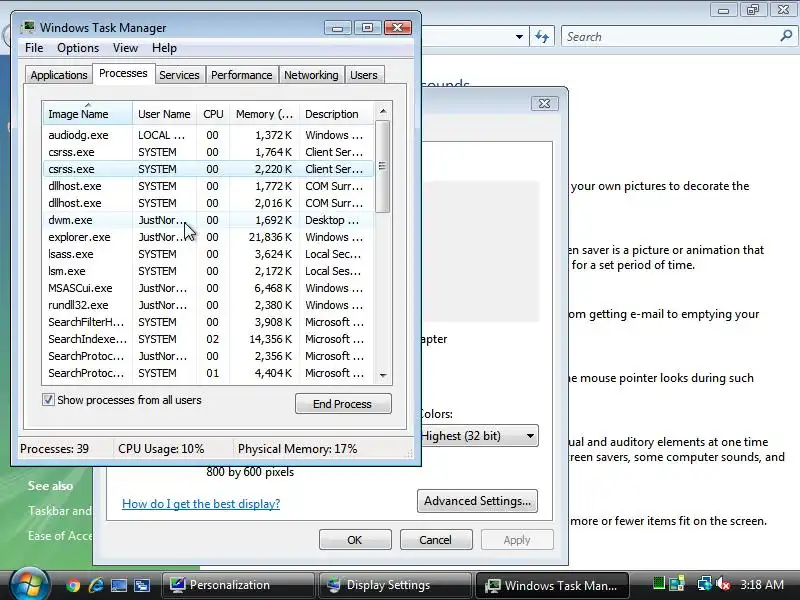This screenshot has height=600, width=800.
Task: Select the lsm.exe process row
Action: click(208, 271)
